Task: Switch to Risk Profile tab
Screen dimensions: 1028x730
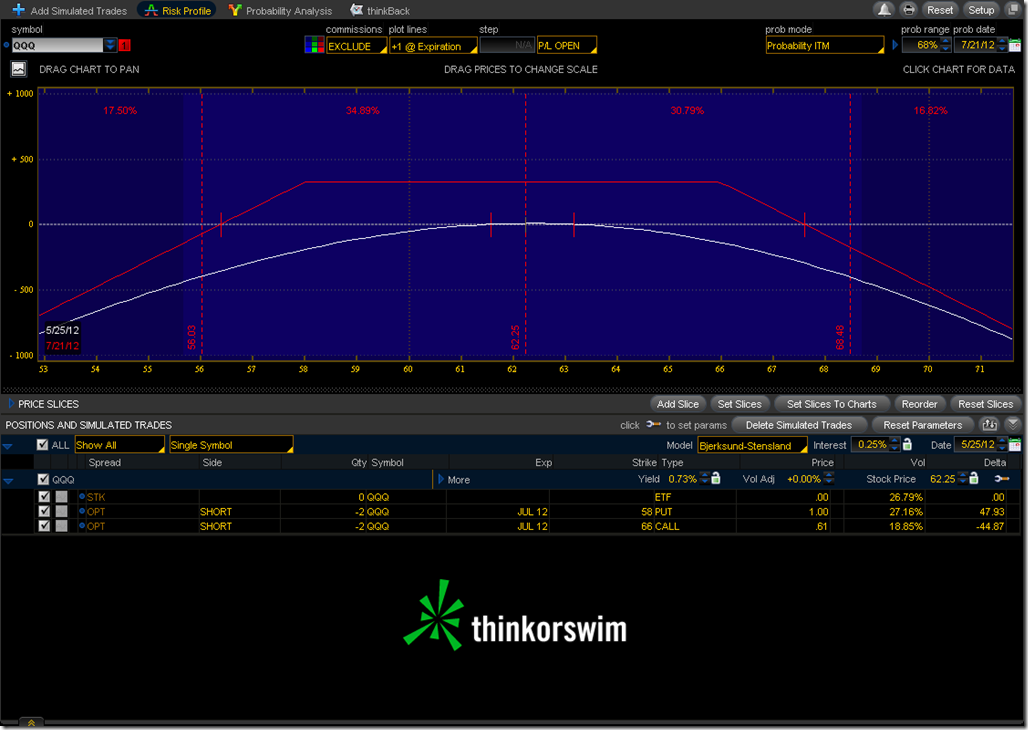Action: (x=178, y=10)
